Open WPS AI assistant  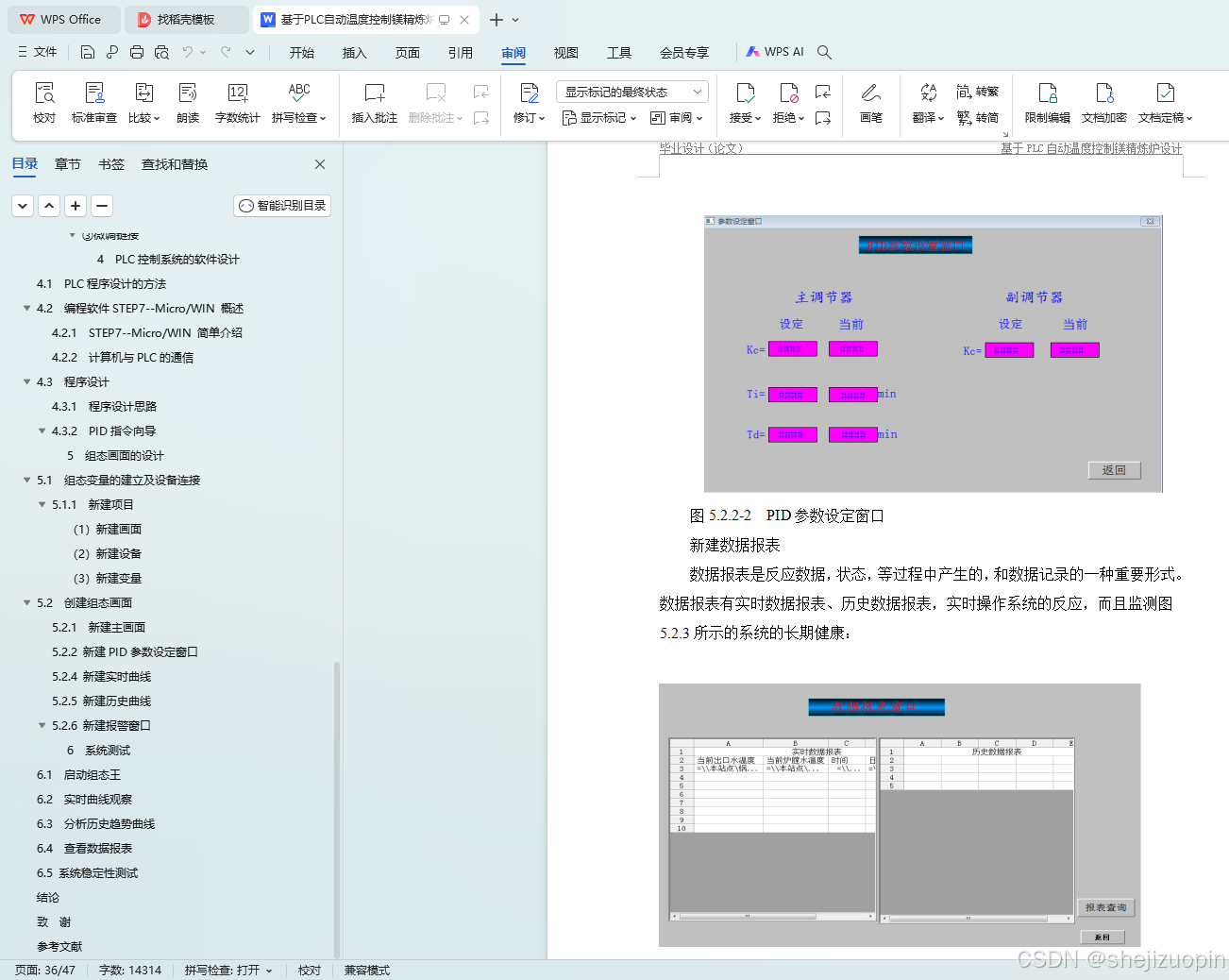[775, 52]
